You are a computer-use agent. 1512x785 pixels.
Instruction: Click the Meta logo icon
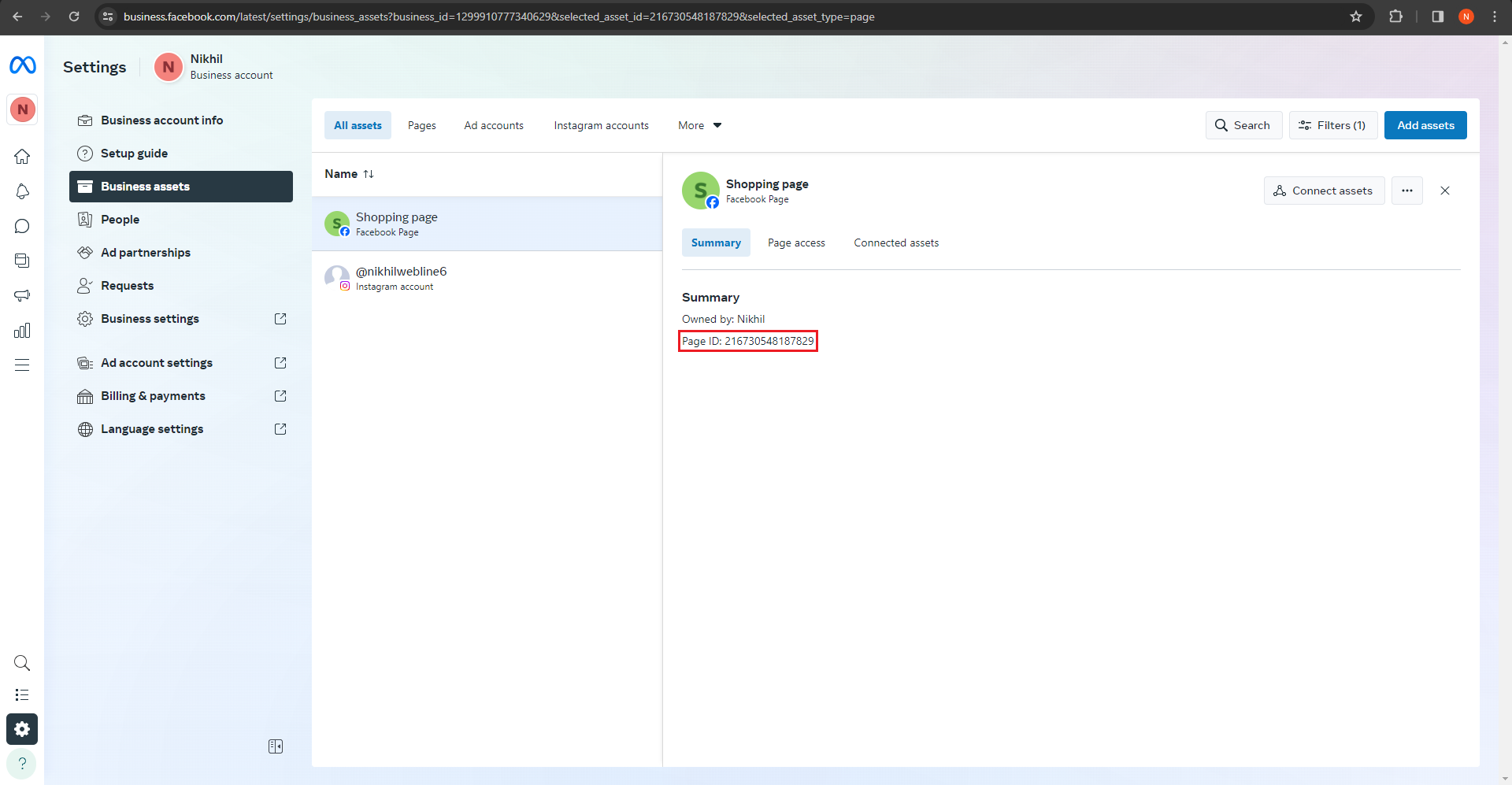[x=22, y=65]
